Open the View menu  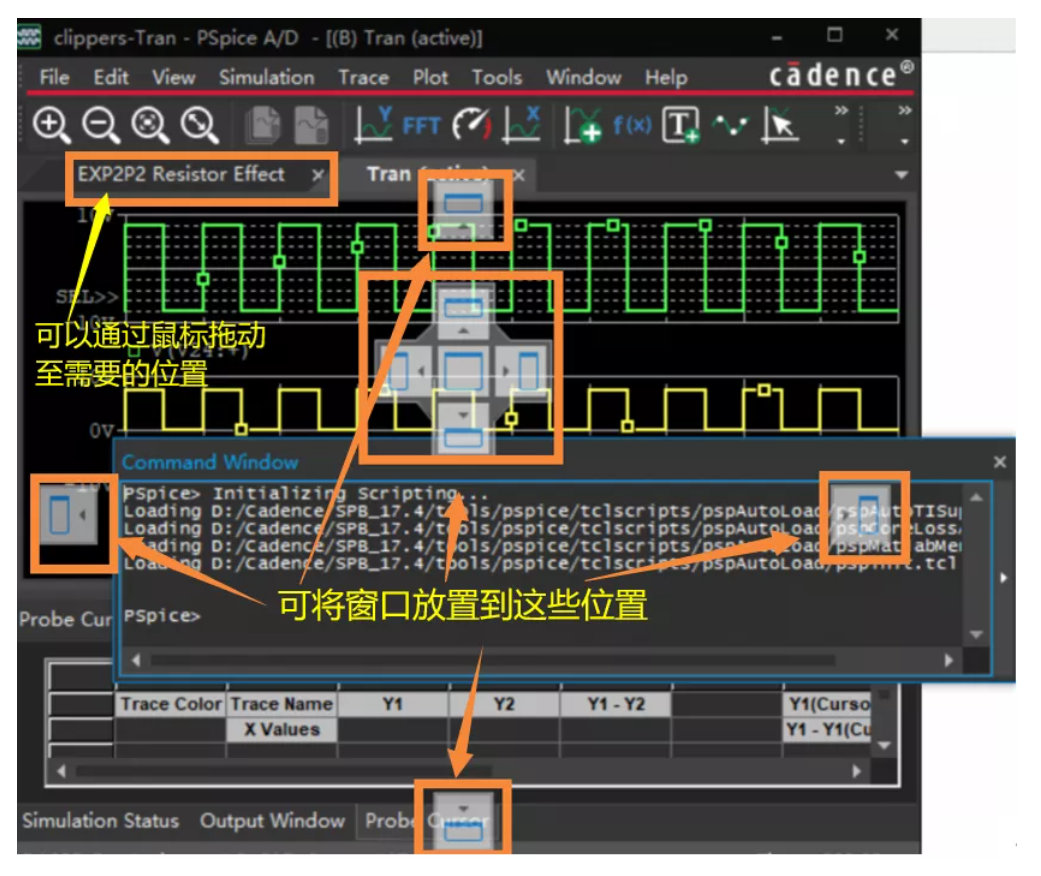pos(173,77)
